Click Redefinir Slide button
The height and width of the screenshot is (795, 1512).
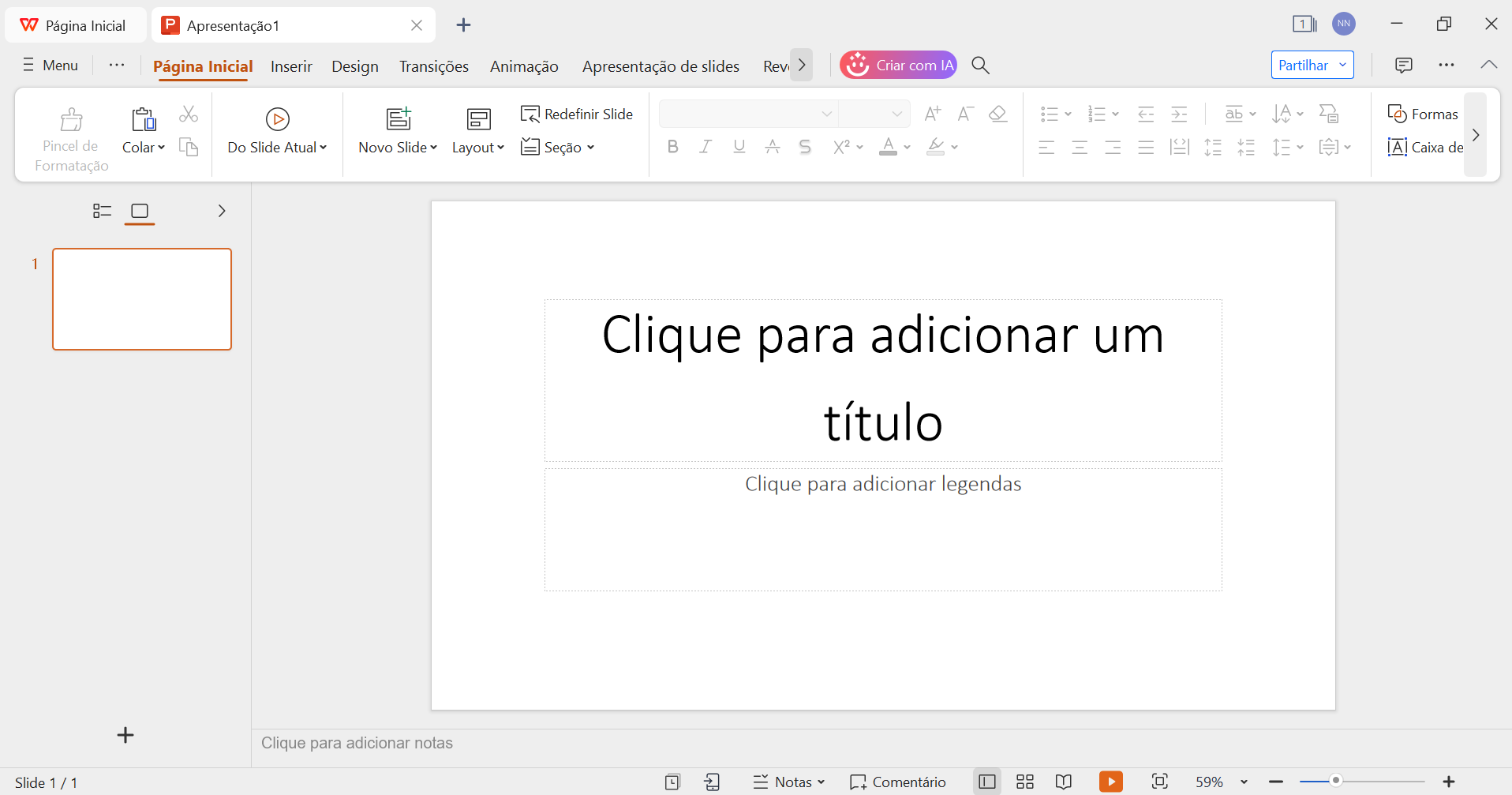pyautogui.click(x=577, y=114)
